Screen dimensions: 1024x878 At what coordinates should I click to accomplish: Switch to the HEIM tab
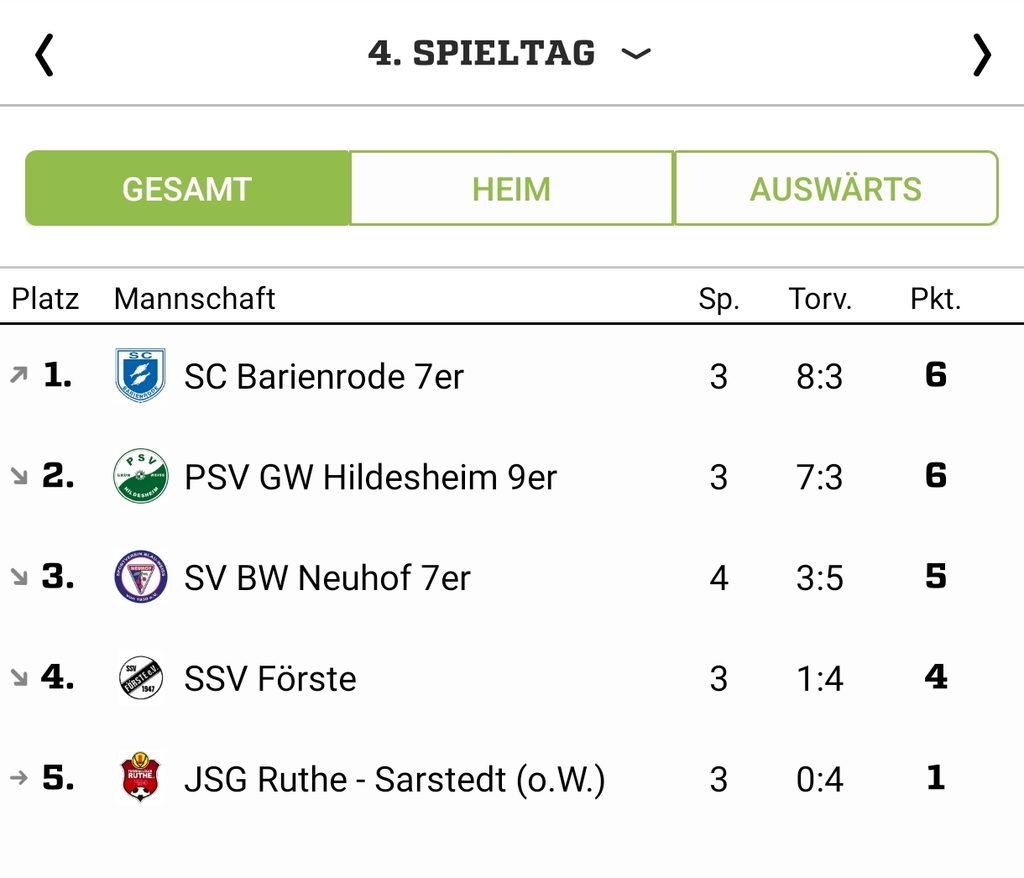coord(511,189)
